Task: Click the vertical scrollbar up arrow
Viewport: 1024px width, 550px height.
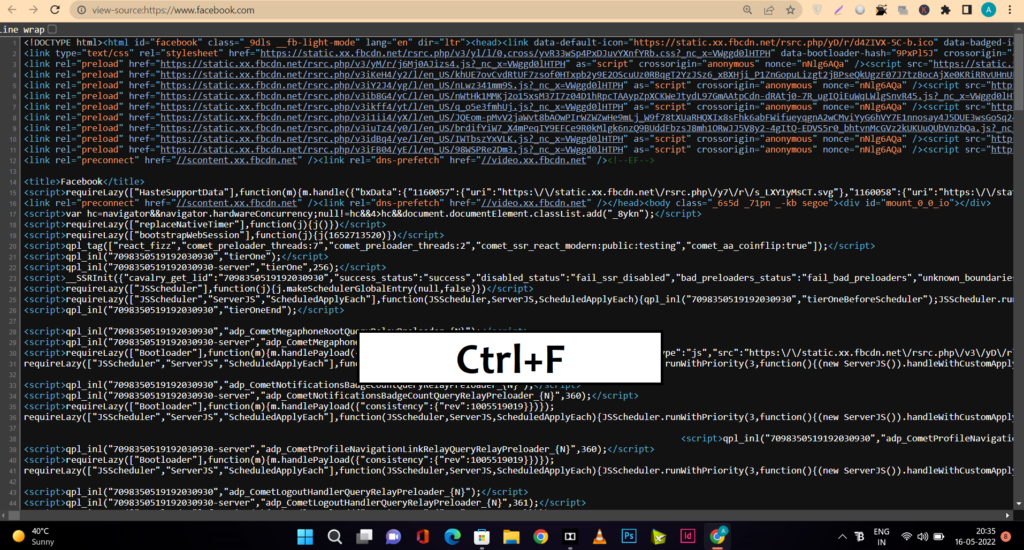Action: 1019,29
